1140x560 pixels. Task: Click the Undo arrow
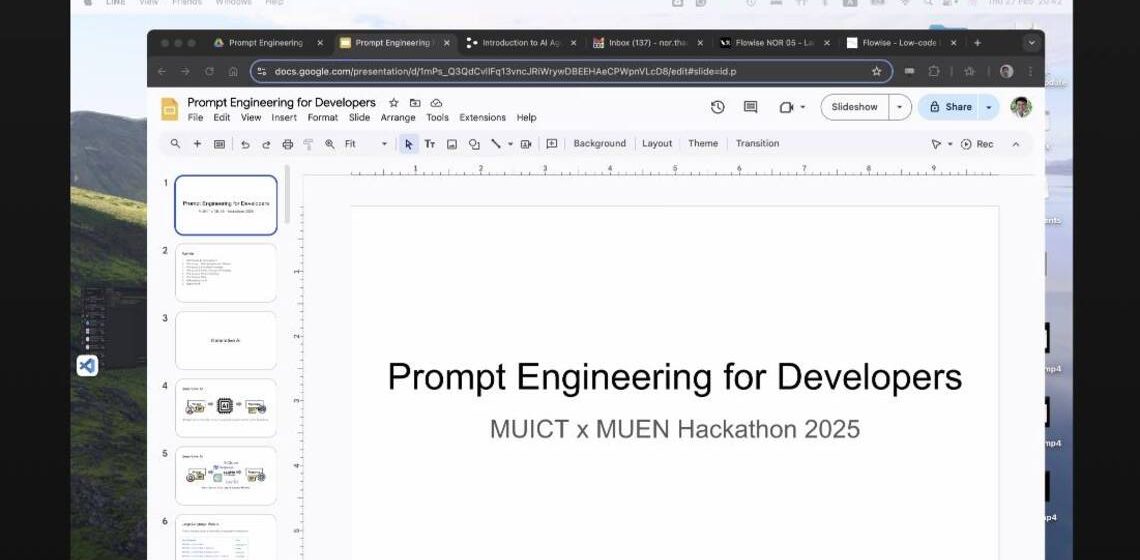click(245, 144)
